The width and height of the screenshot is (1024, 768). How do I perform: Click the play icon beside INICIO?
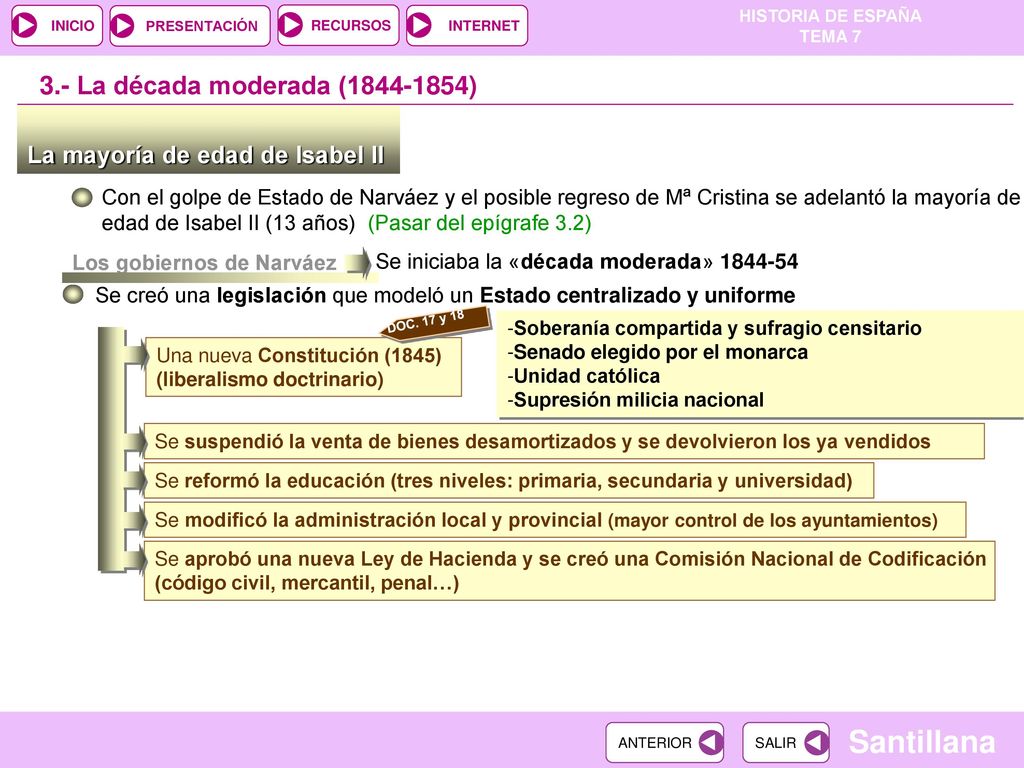click(25, 25)
